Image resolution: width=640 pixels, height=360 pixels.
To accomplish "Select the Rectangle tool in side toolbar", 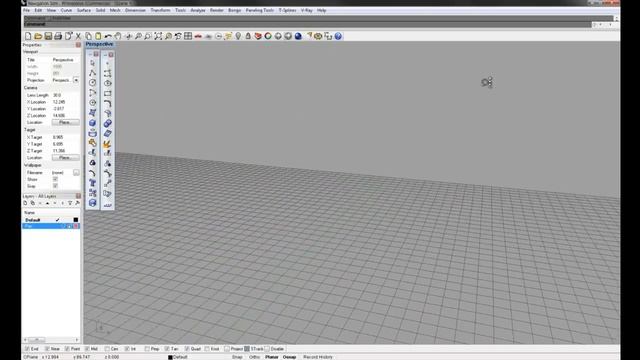I will point(107,93).
